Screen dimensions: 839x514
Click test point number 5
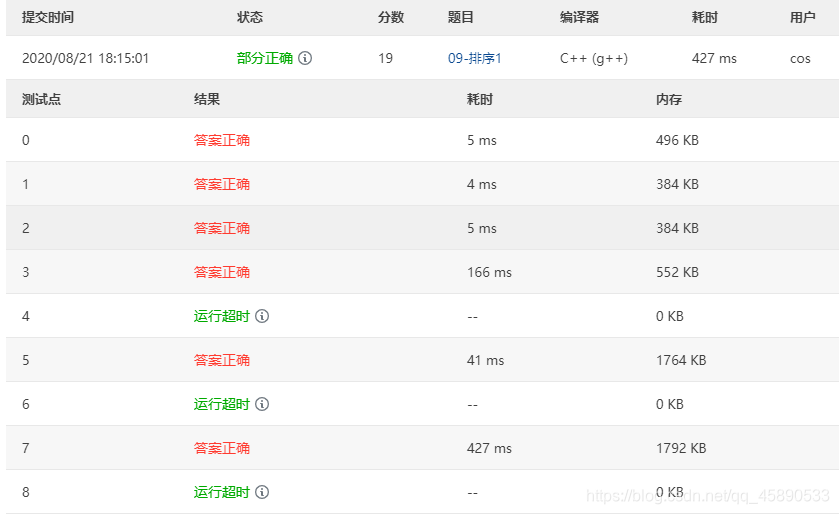point(26,360)
